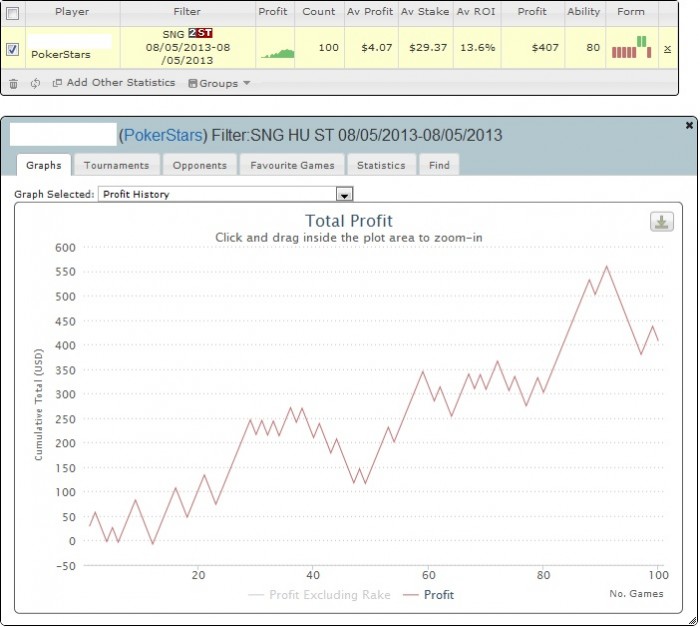Screen dimensions: 700x627
Task: Click the green profit sparkline thumbnail
Action: pos(278,53)
